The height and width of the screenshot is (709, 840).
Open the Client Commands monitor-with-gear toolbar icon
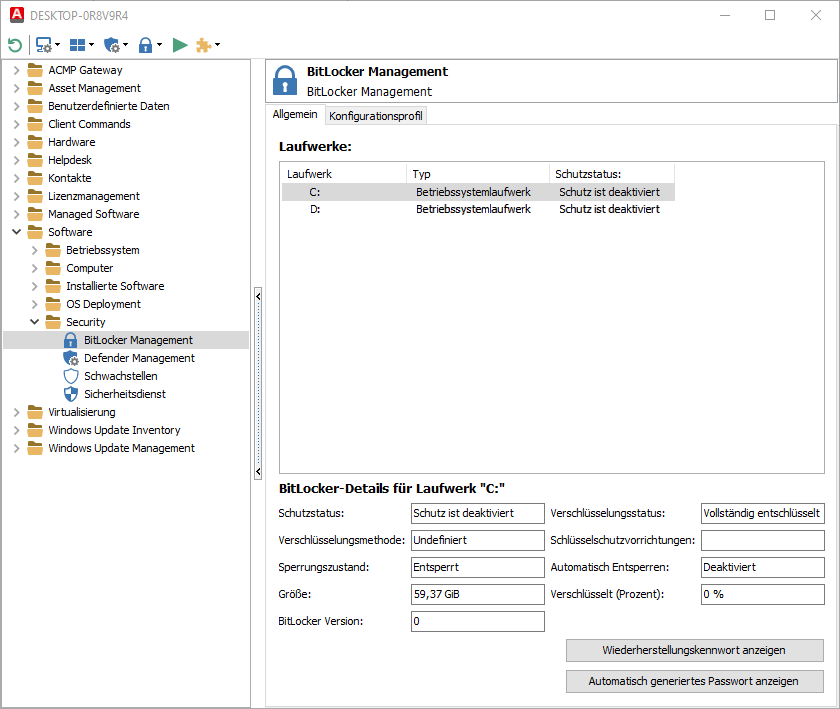pyautogui.click(x=42, y=45)
